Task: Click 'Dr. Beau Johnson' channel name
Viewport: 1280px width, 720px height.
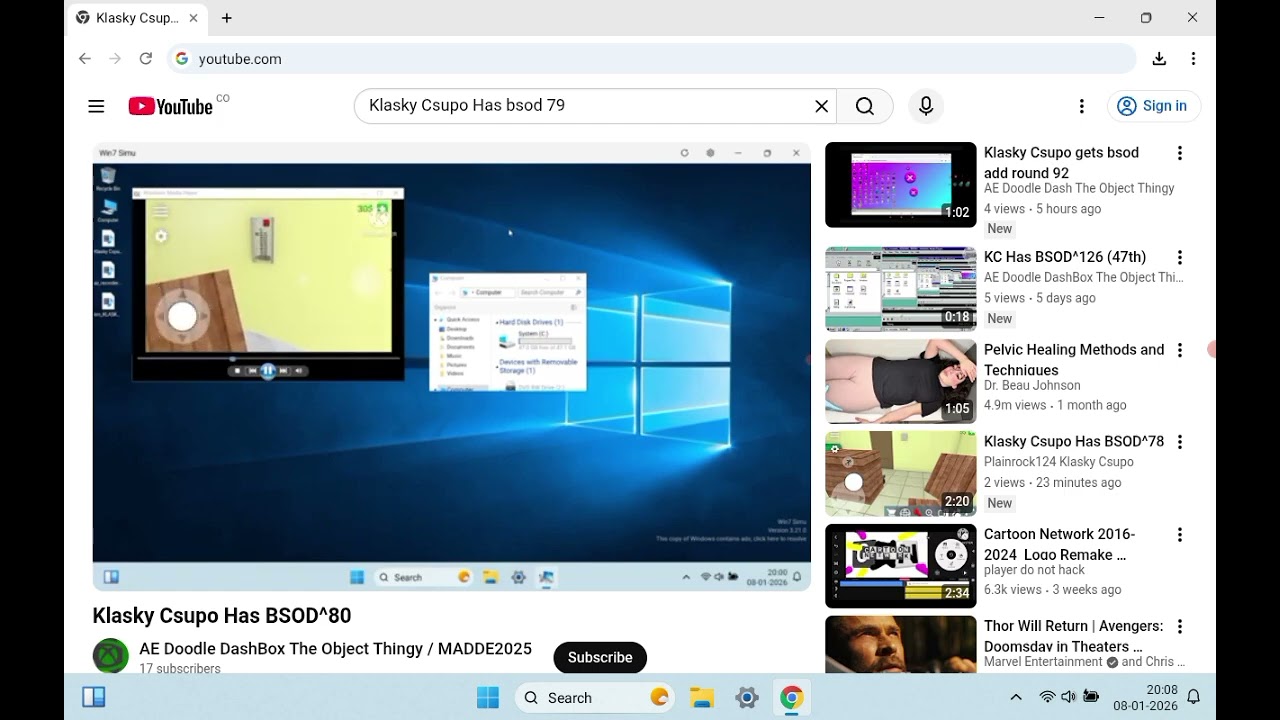Action: [x=1032, y=385]
